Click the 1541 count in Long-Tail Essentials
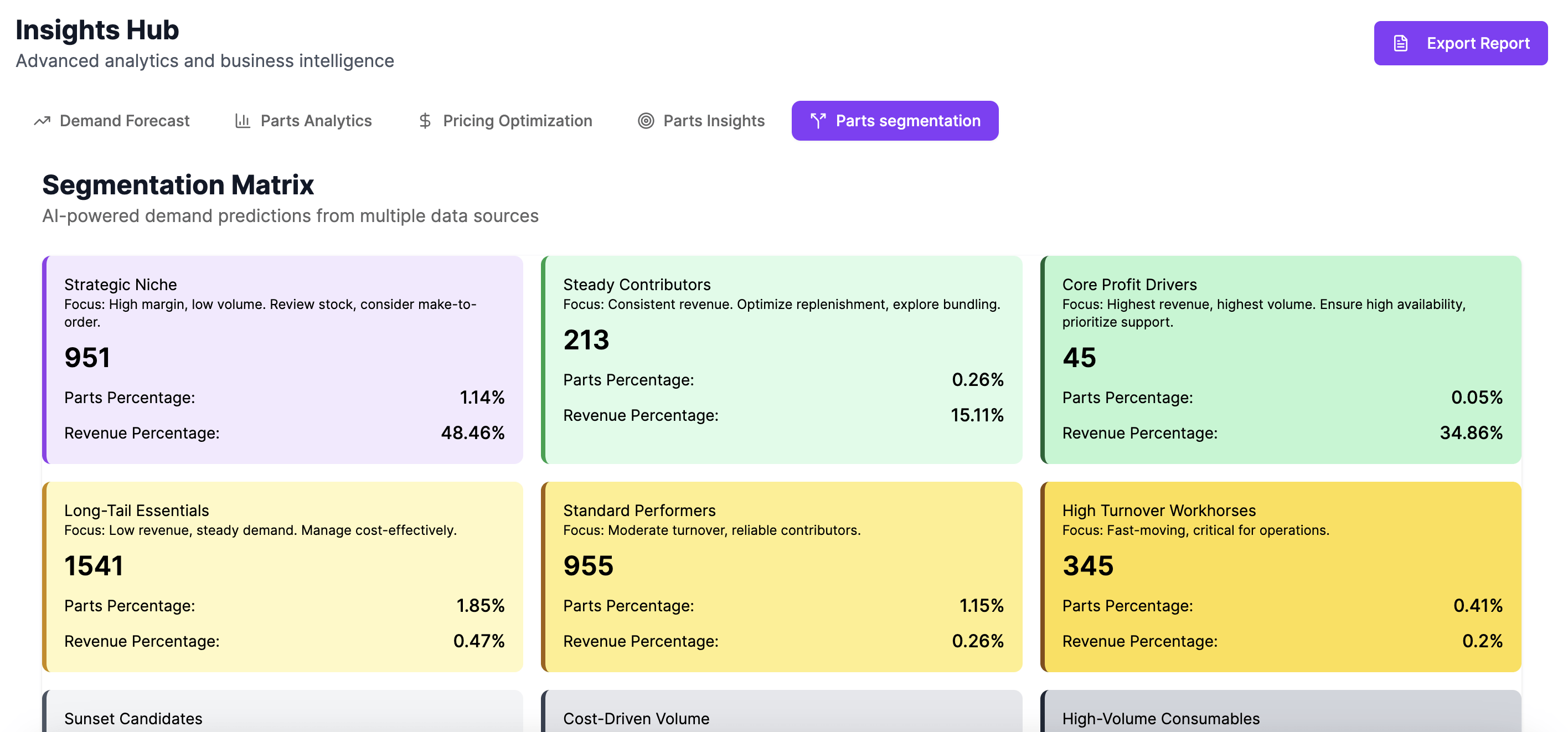The image size is (1568, 732). coord(94,566)
